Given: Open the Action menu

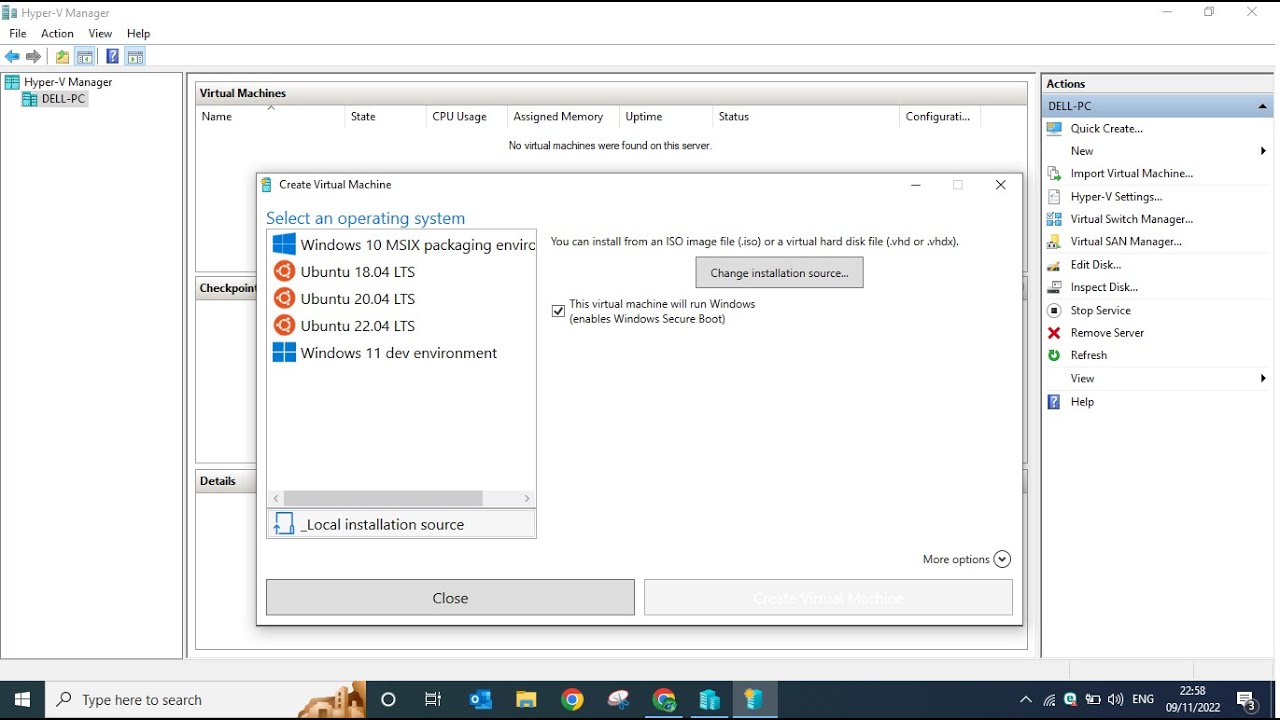Looking at the screenshot, I should click(x=57, y=33).
